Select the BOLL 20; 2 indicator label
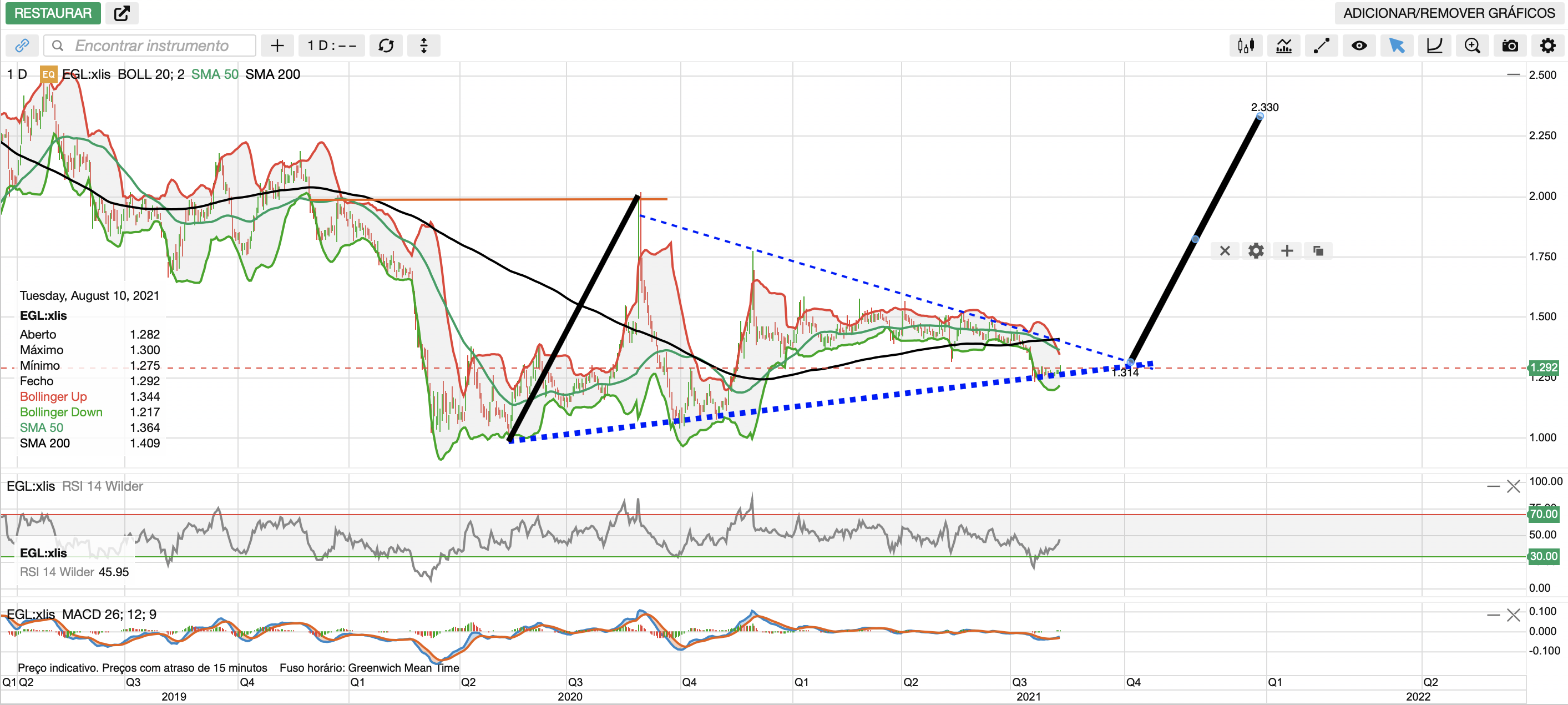The image size is (1568, 705). (x=150, y=74)
